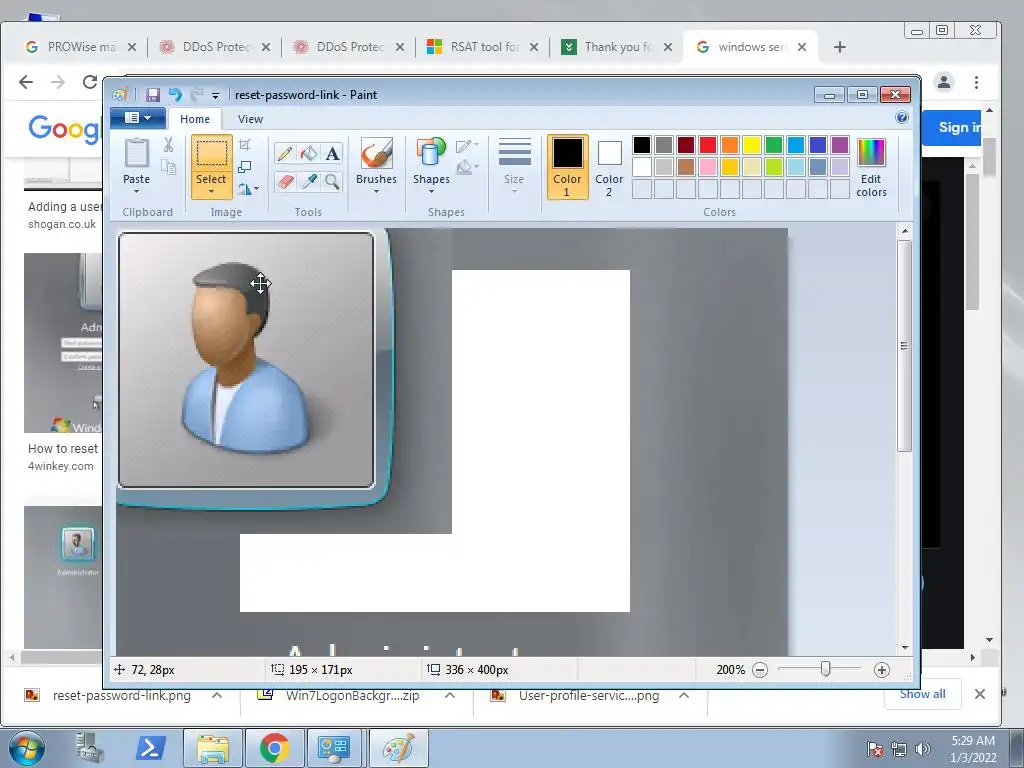Viewport: 1024px width, 768px height.
Task: Click Show all downloads link
Action: [922, 694]
